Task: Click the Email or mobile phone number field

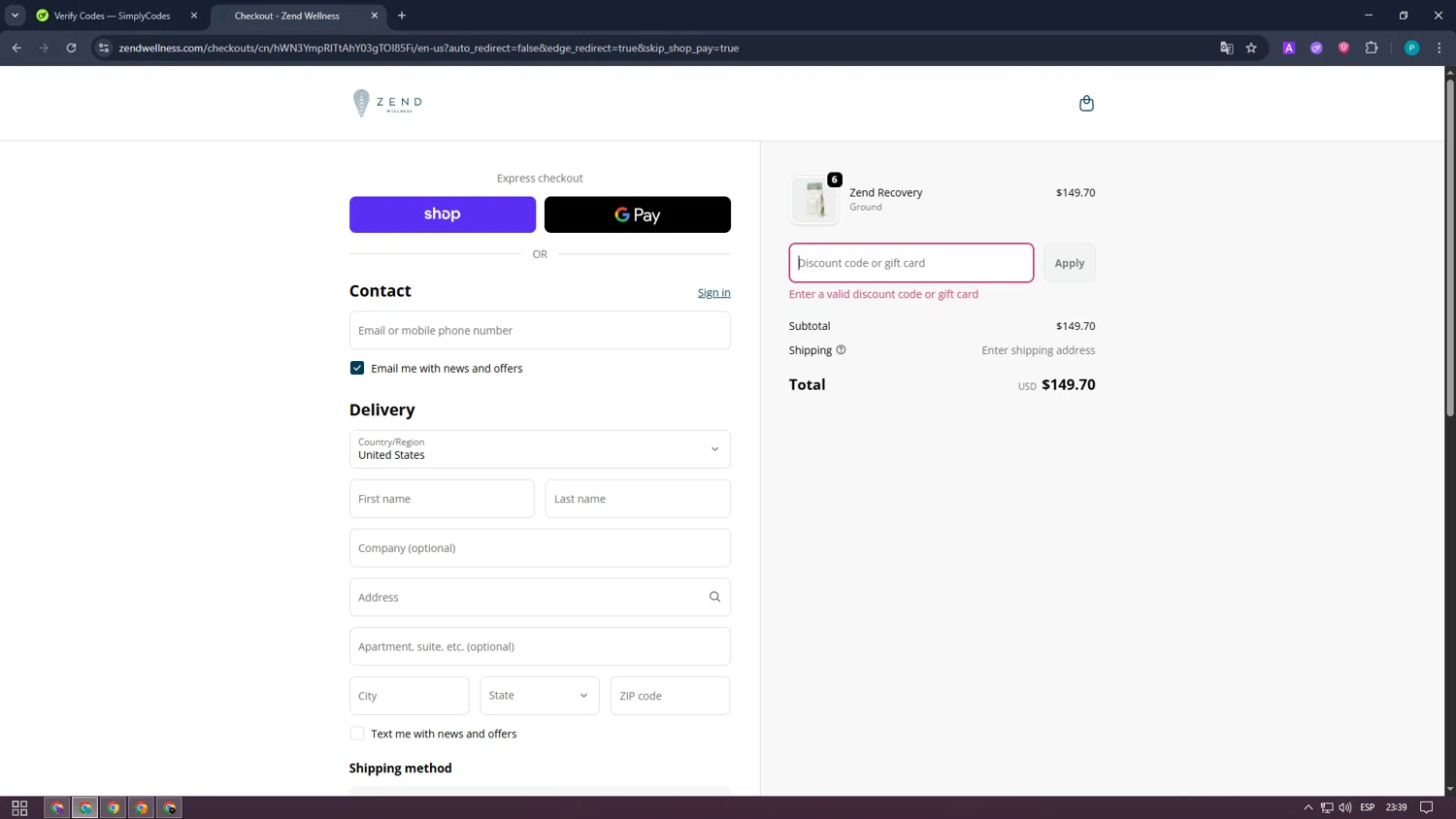Action: 540,330
